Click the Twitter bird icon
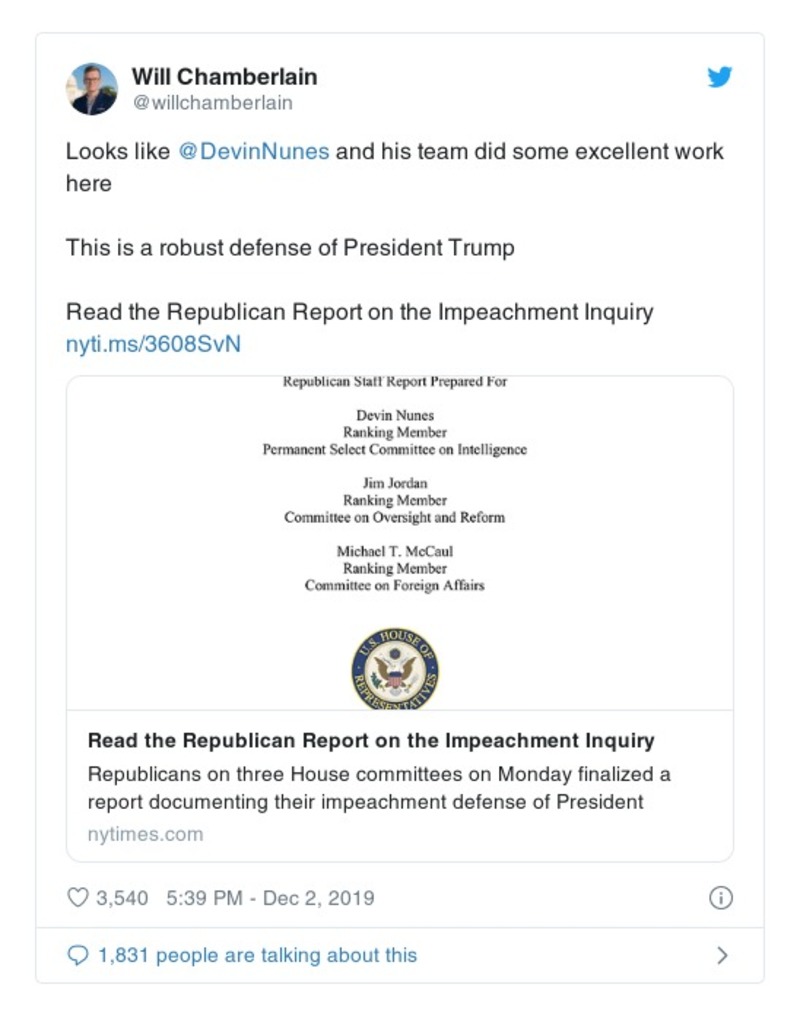Image resolution: width=800 pixels, height=1016 pixels. coord(719,75)
